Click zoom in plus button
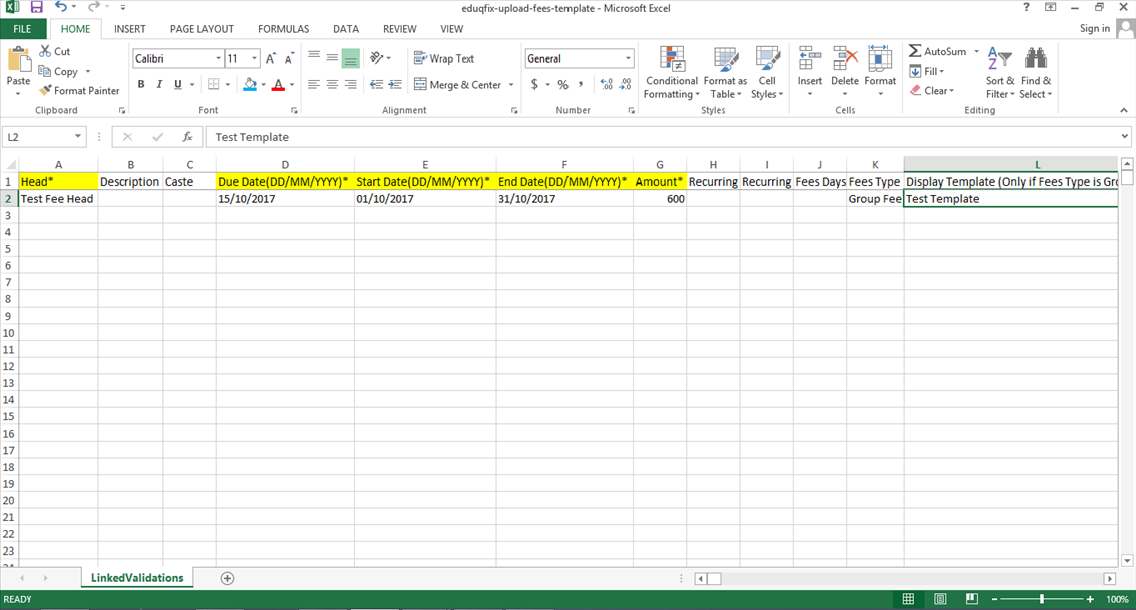1136x610 pixels. 1090,599
